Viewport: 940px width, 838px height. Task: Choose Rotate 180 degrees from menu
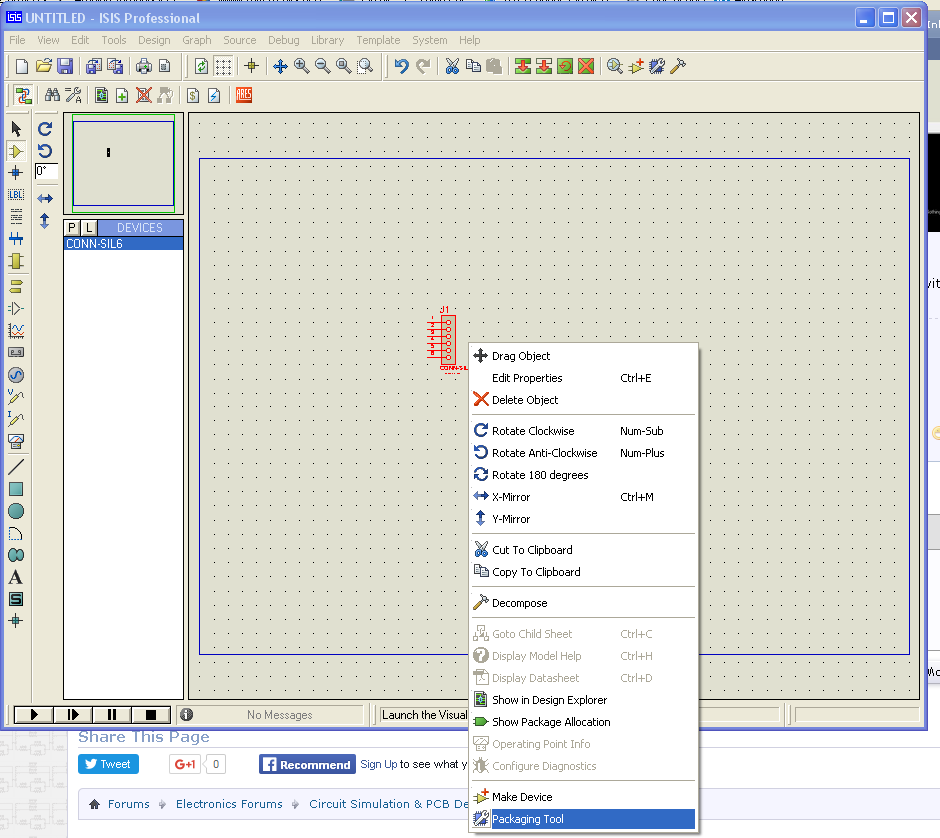pos(583,475)
